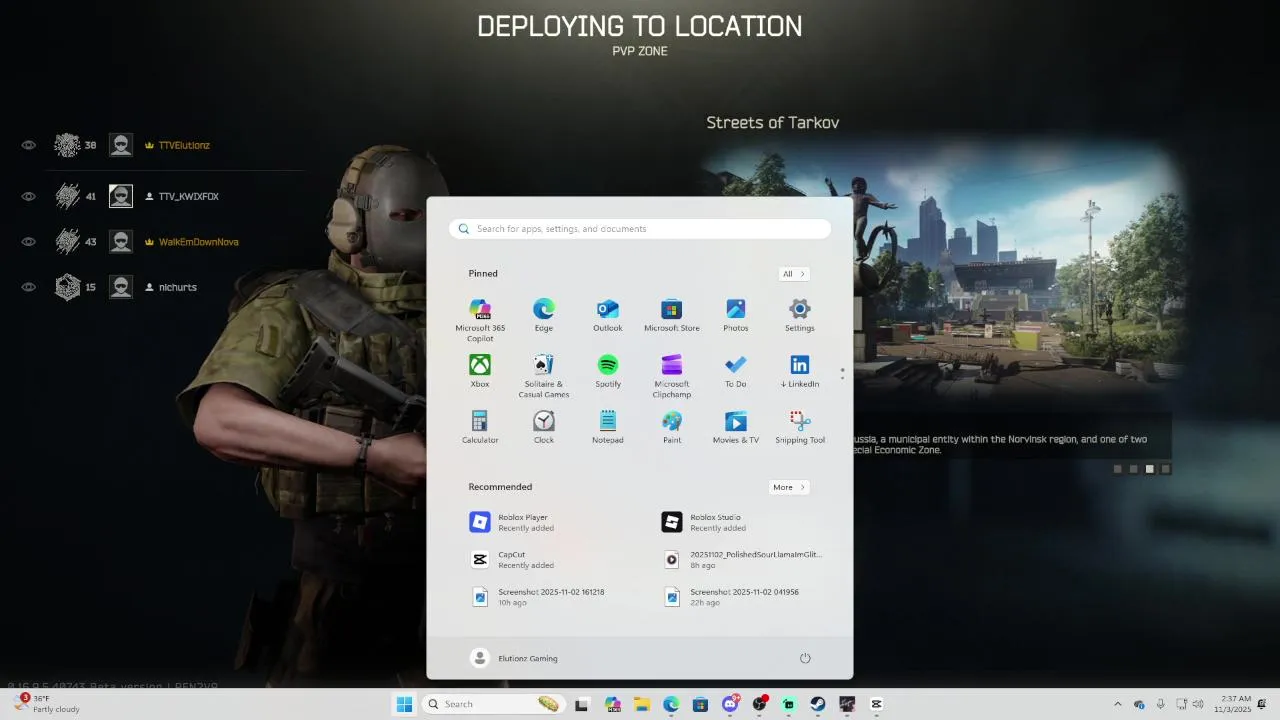Click taskbar Search box
The height and width of the screenshot is (720, 1280).
pos(494,704)
